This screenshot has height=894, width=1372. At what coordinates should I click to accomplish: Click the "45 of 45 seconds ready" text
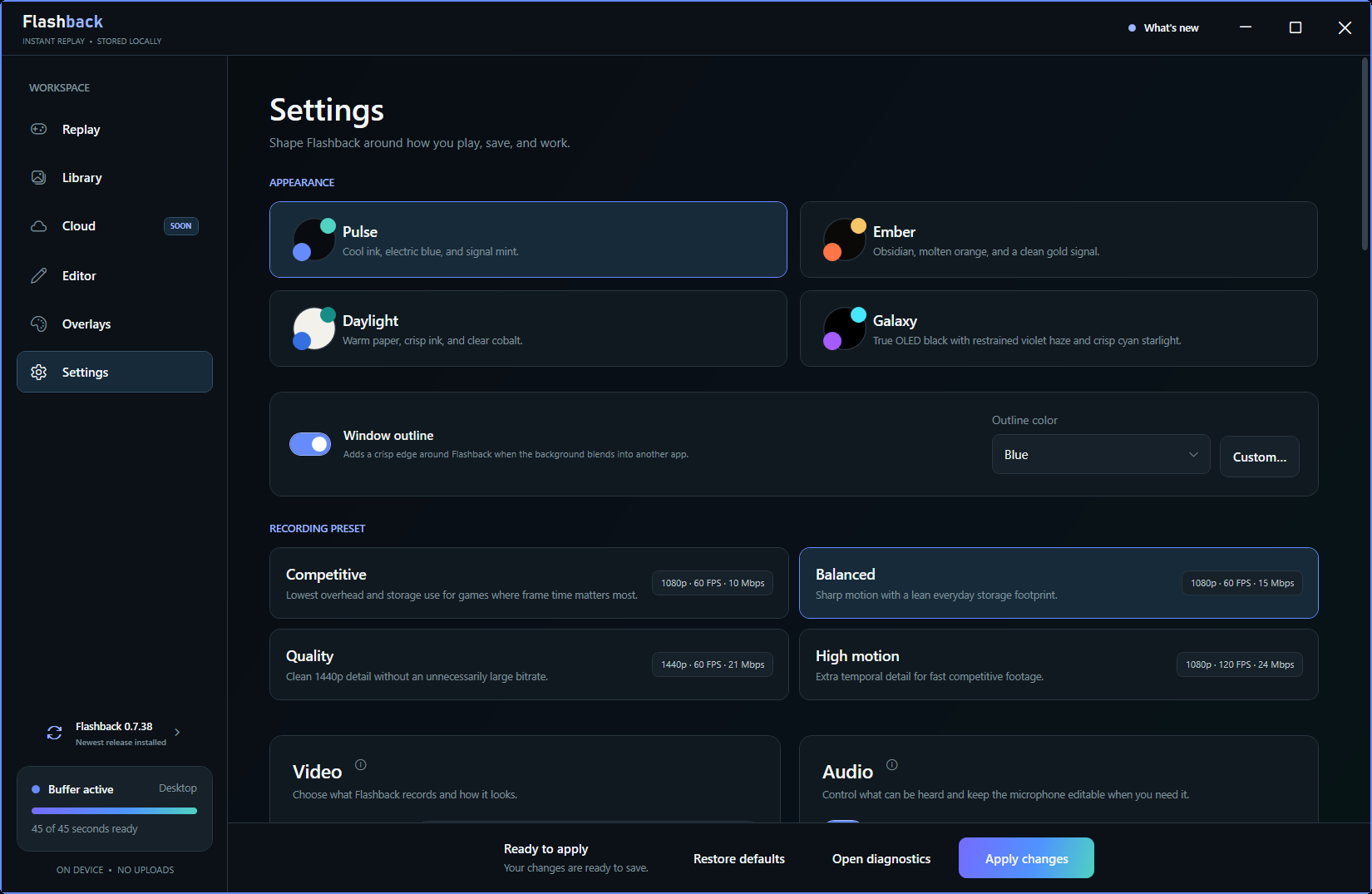pyautogui.click(x=85, y=829)
